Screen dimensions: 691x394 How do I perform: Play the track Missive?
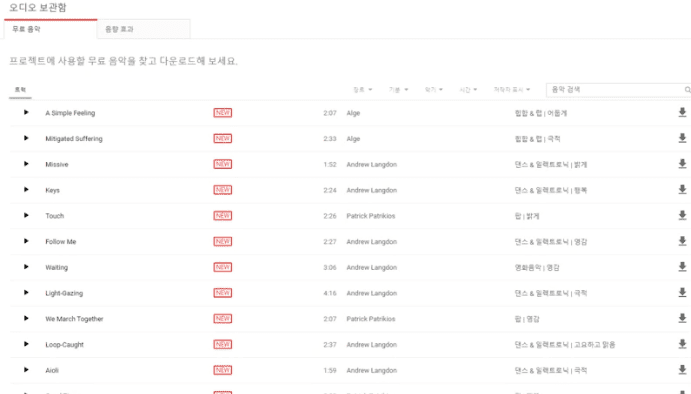(x=26, y=164)
